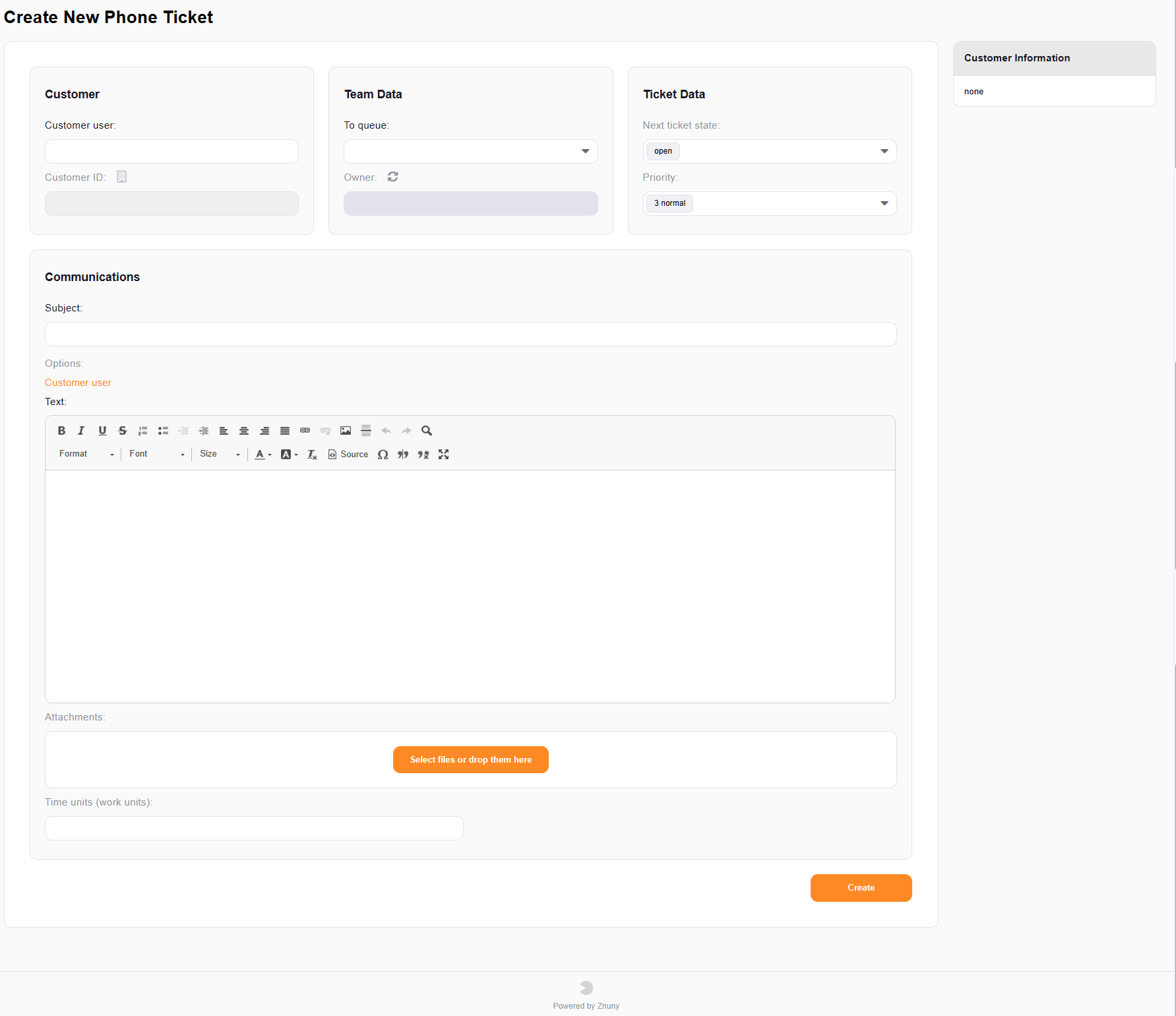Toggle underline formatting in the editor toolbar
Image resolution: width=1176 pixels, height=1016 pixels.
point(102,431)
